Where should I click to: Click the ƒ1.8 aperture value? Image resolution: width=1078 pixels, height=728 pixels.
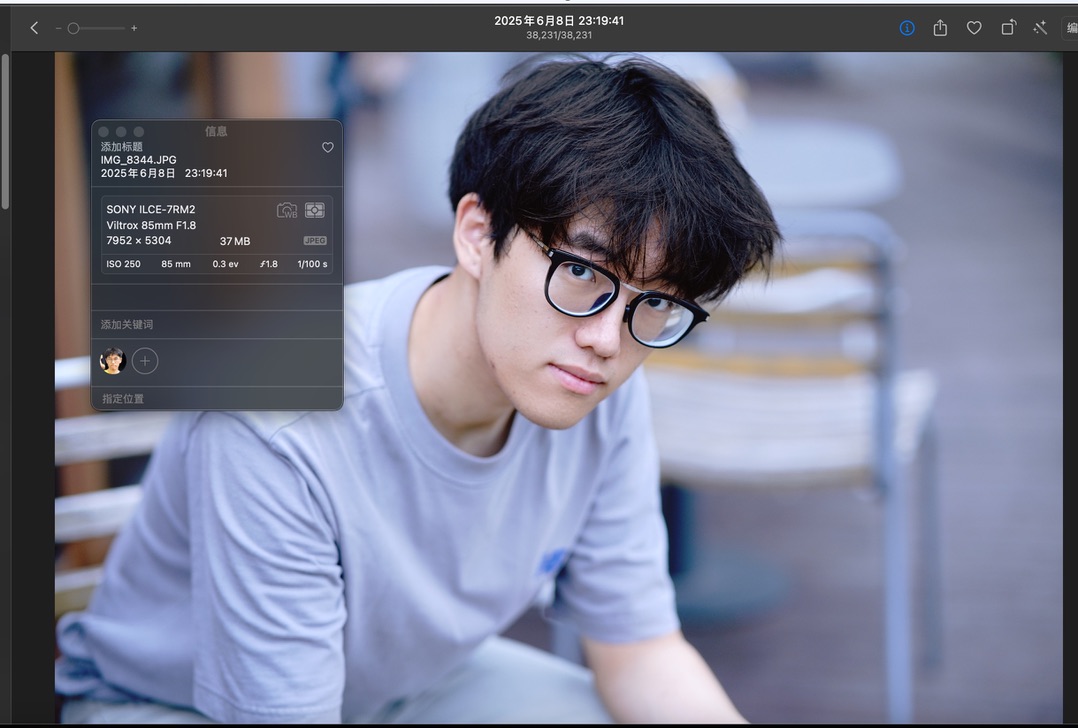coord(269,264)
